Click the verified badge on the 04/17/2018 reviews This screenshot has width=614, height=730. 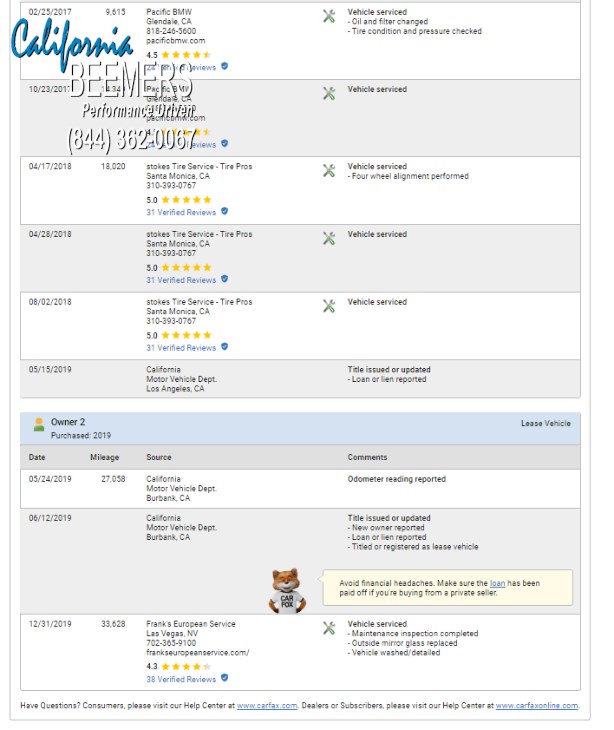[x=224, y=212]
